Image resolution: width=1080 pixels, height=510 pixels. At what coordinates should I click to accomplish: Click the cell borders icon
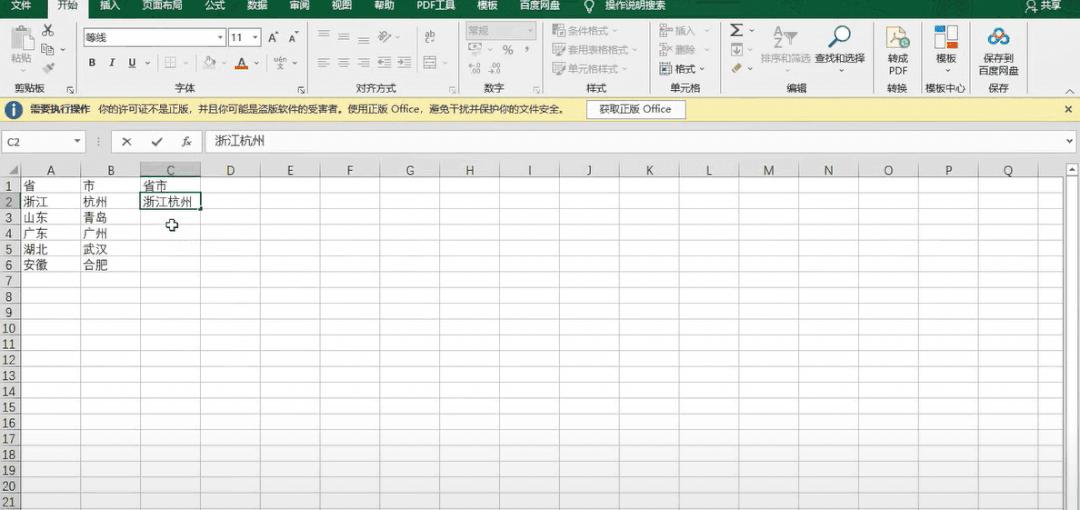click(x=169, y=63)
